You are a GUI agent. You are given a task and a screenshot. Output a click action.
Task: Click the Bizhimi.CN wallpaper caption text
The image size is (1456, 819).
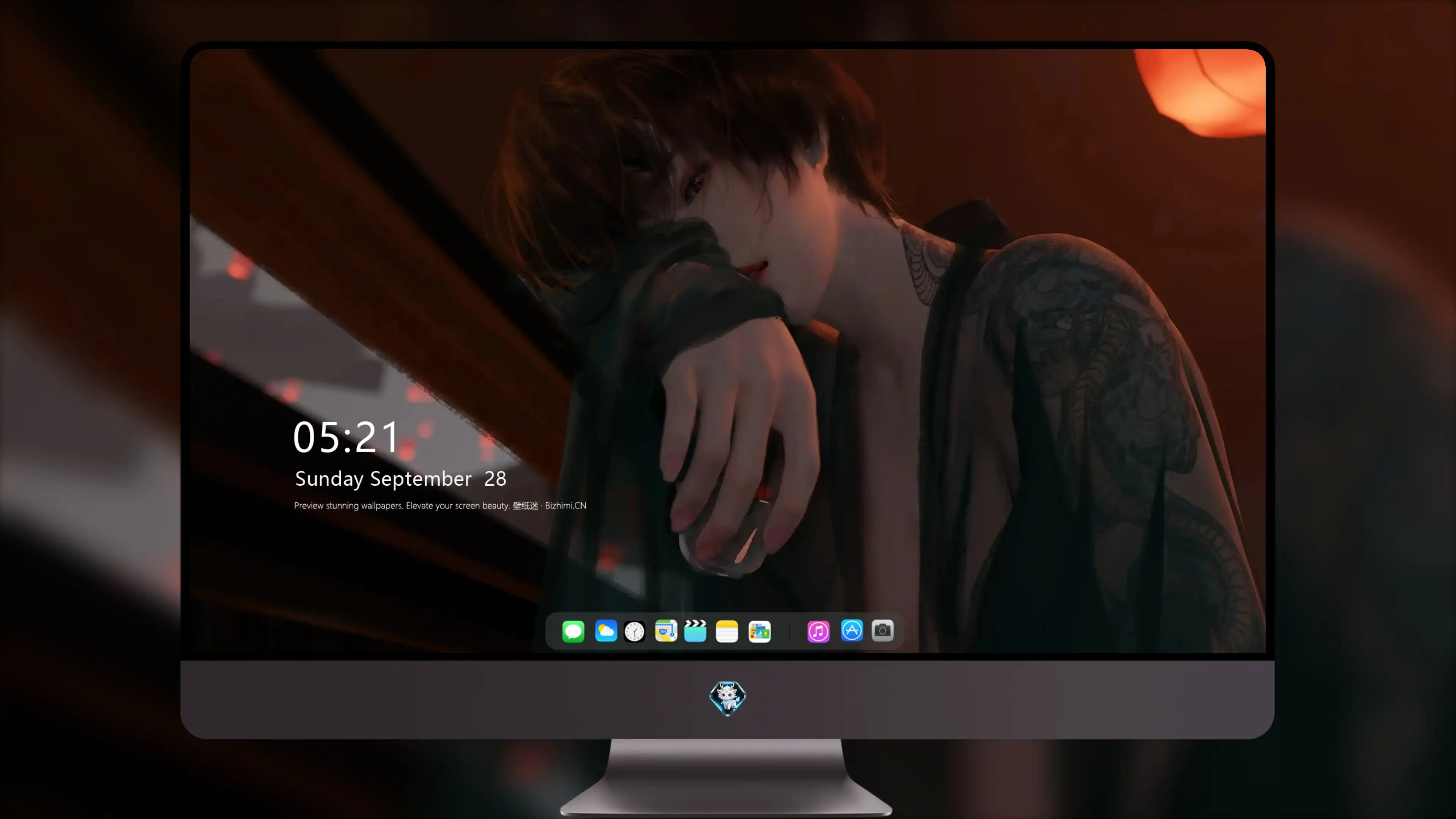pos(440,505)
